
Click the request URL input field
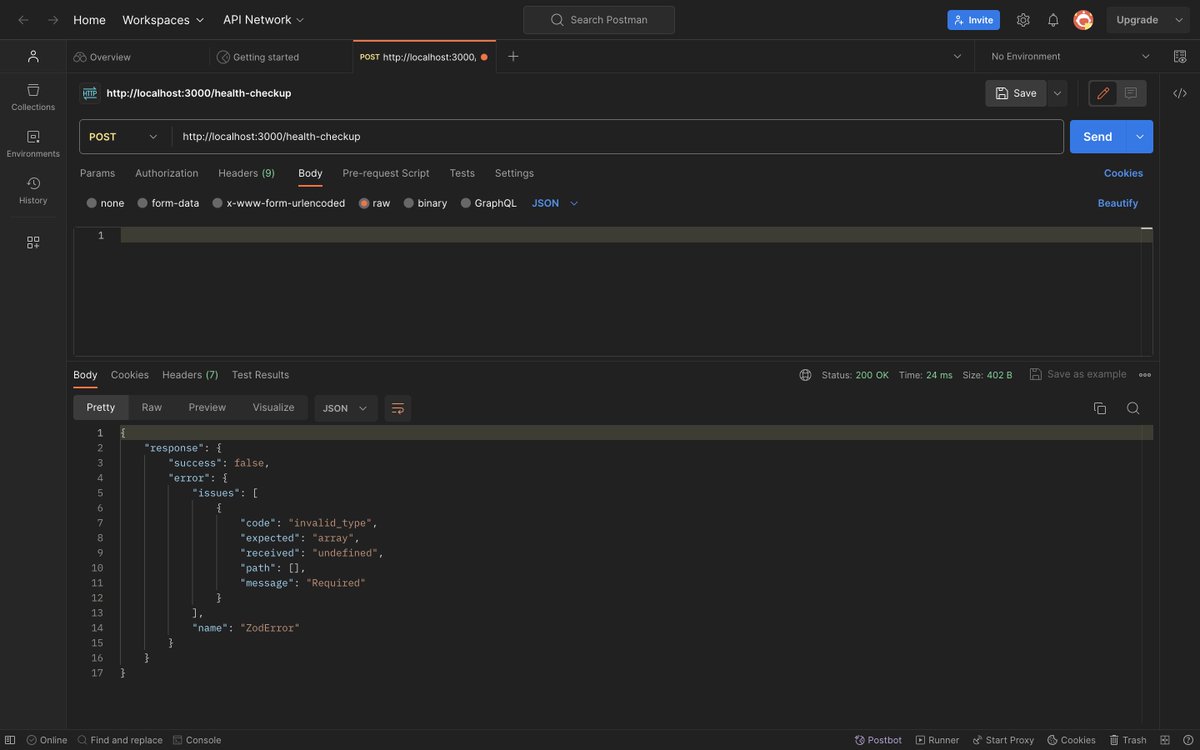617,136
